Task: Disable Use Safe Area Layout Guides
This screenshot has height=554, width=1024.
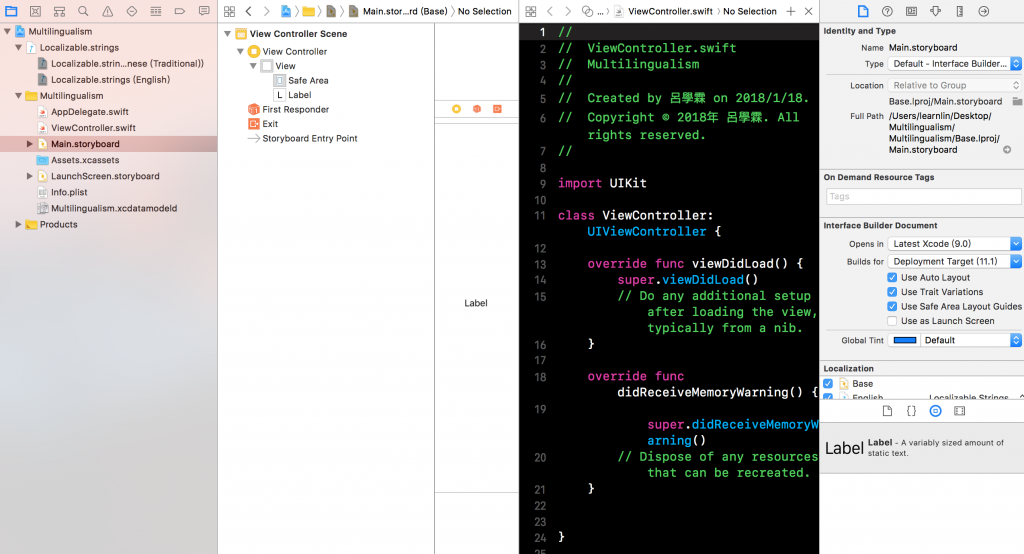Action: [x=892, y=306]
